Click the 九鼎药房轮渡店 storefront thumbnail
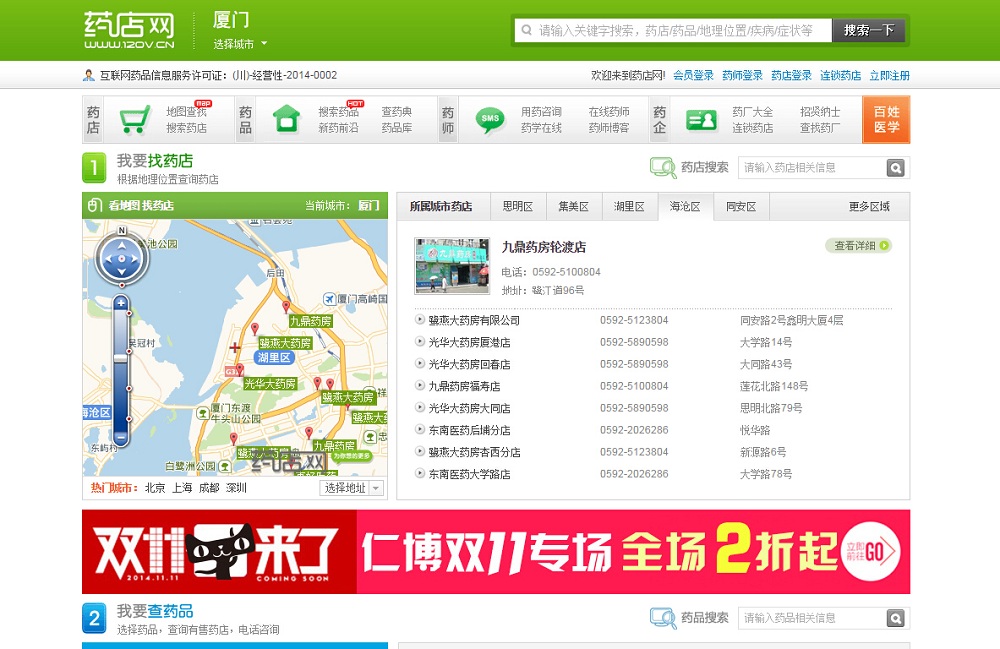This screenshot has height=649, width=1000. pyautogui.click(x=452, y=266)
